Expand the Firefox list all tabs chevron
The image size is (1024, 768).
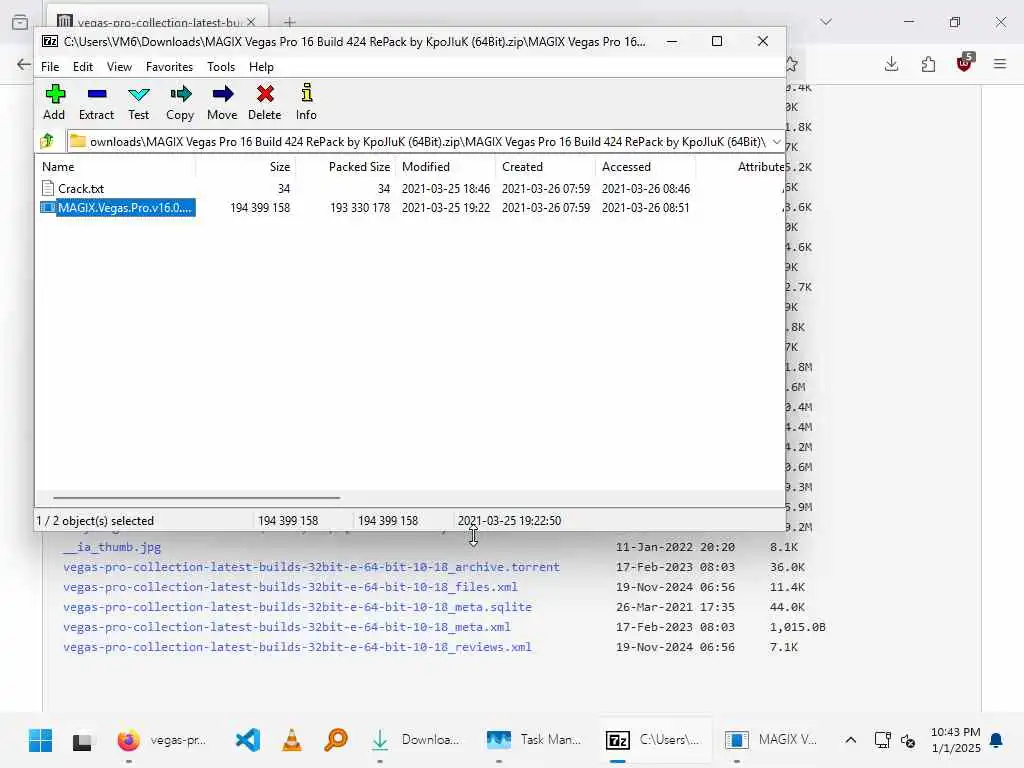826,22
